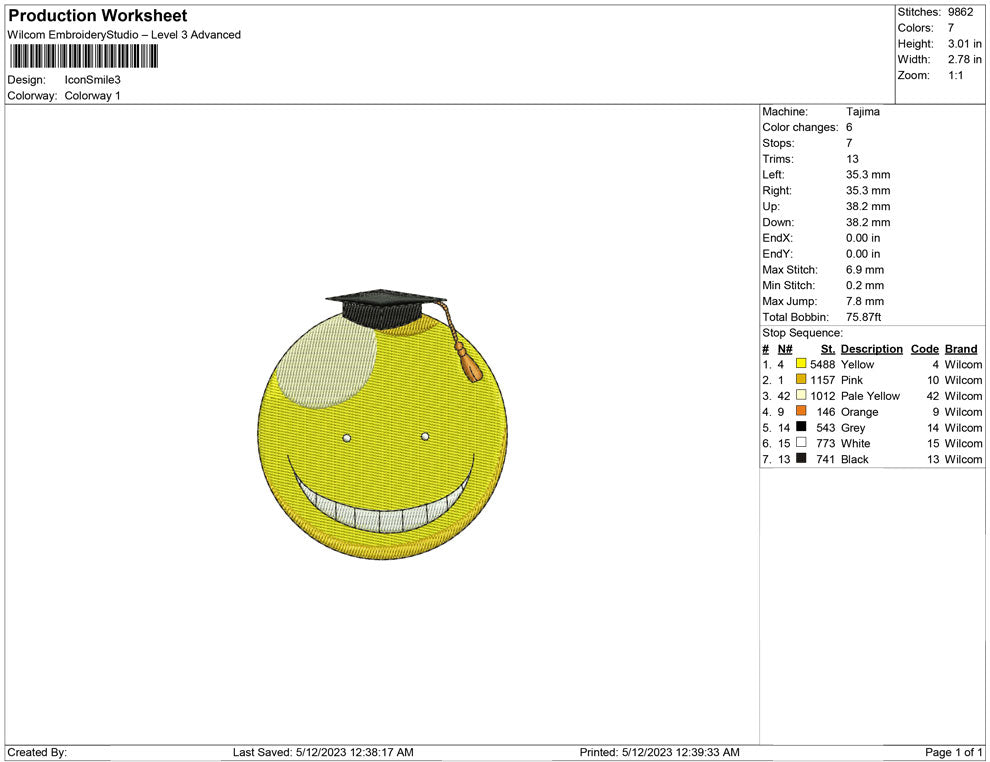Click the Yellow stitch count 5488
Screen dimensions: 990x762
(x=823, y=364)
